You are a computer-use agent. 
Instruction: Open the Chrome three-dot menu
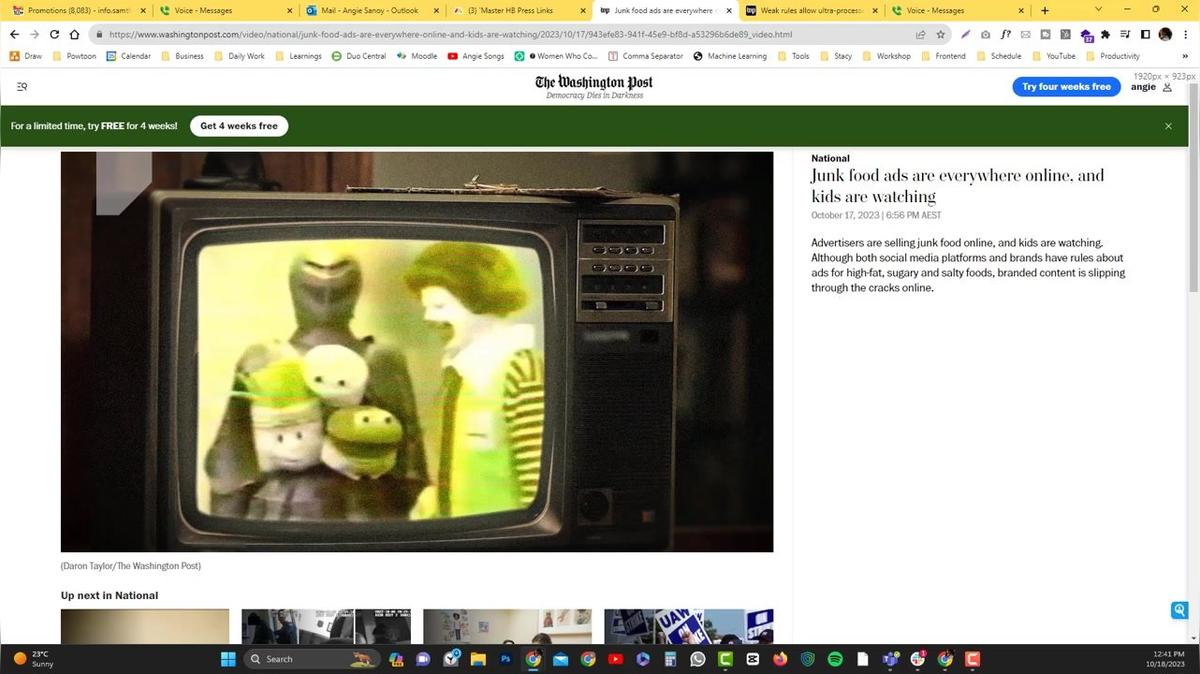pos(1186,34)
